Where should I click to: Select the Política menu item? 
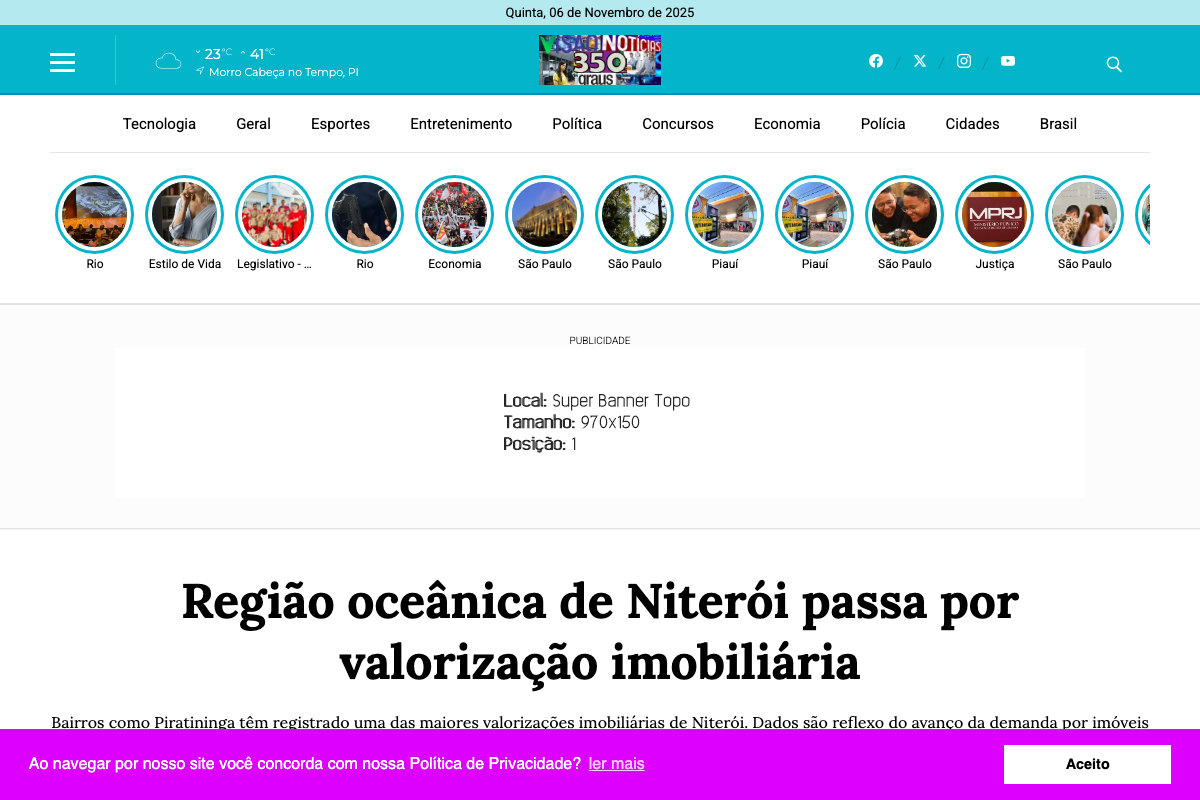[x=577, y=123]
